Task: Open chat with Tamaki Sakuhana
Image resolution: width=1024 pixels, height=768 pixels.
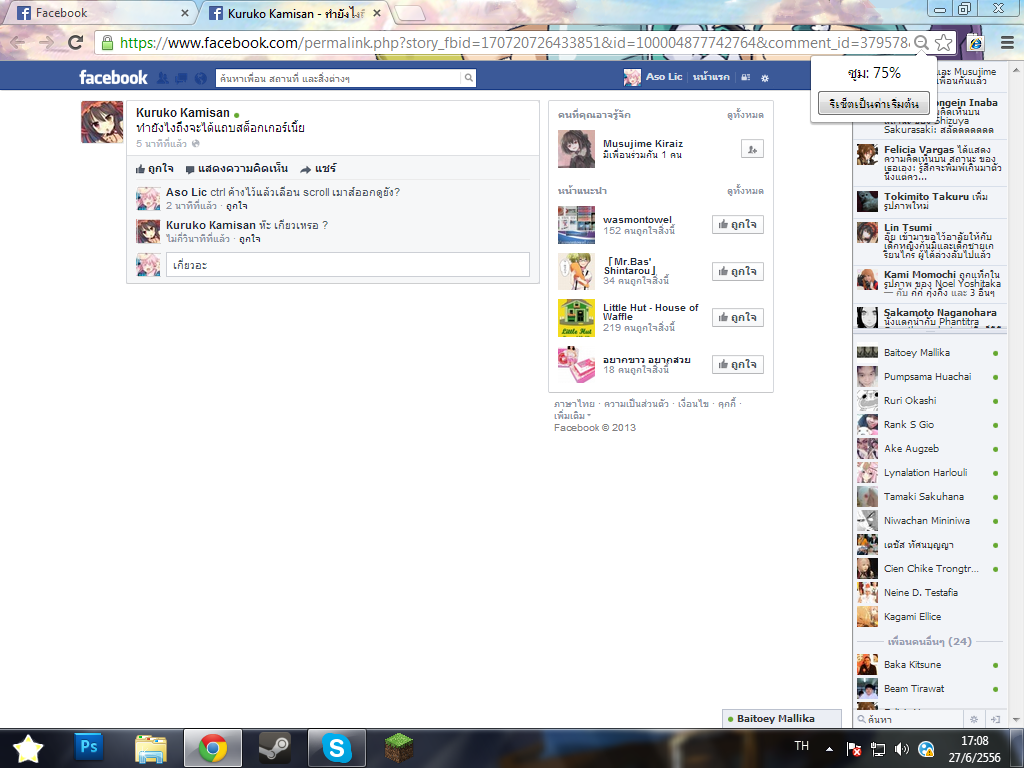Action: pos(930,497)
